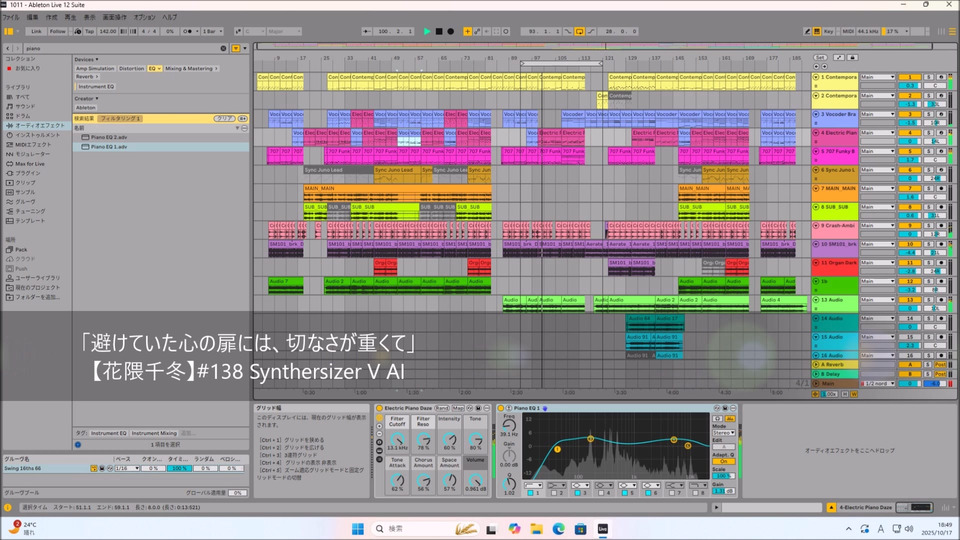960x540 pixels.
Task: Click the Microsoft Edge icon in the taskbar
Action: click(559, 528)
